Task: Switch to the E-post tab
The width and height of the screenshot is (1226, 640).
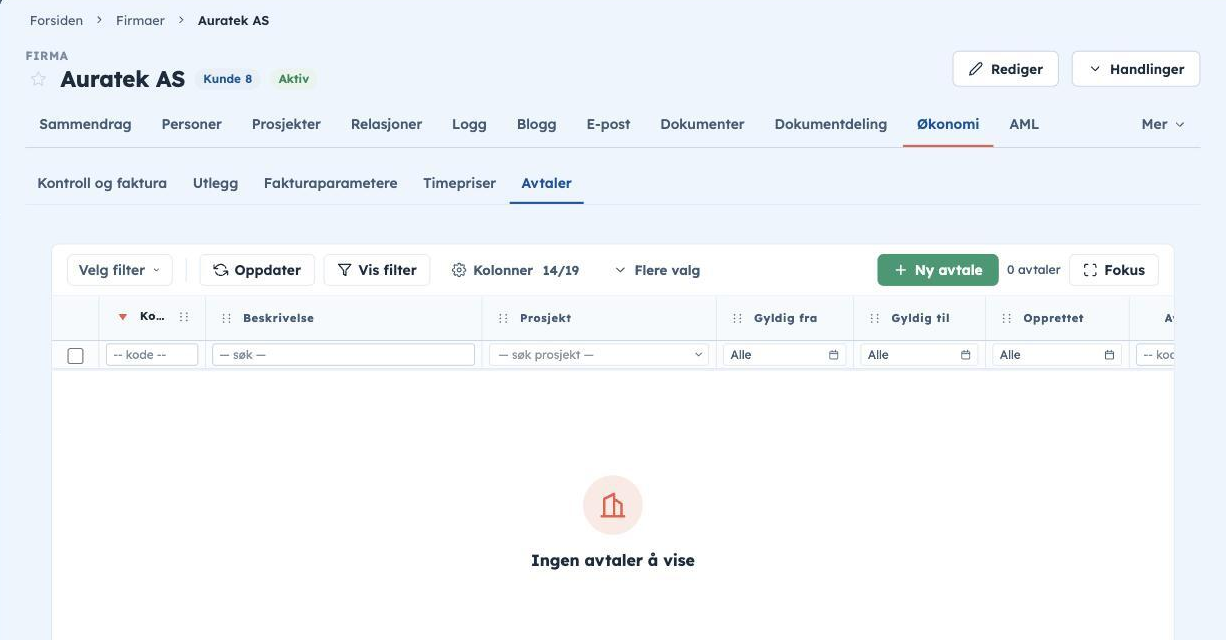Action: [609, 124]
